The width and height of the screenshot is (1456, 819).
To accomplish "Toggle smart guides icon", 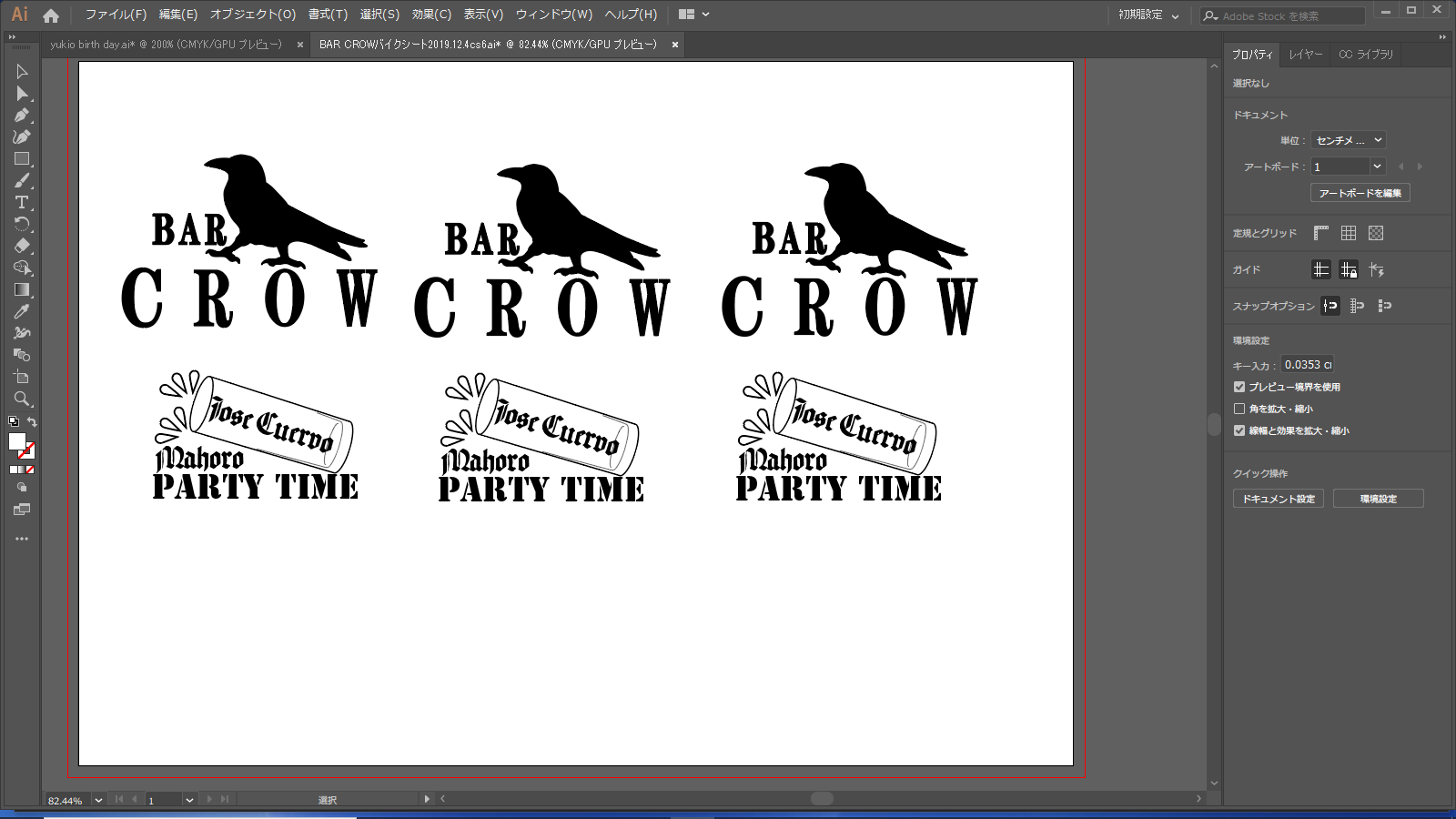I will pyautogui.click(x=1376, y=269).
